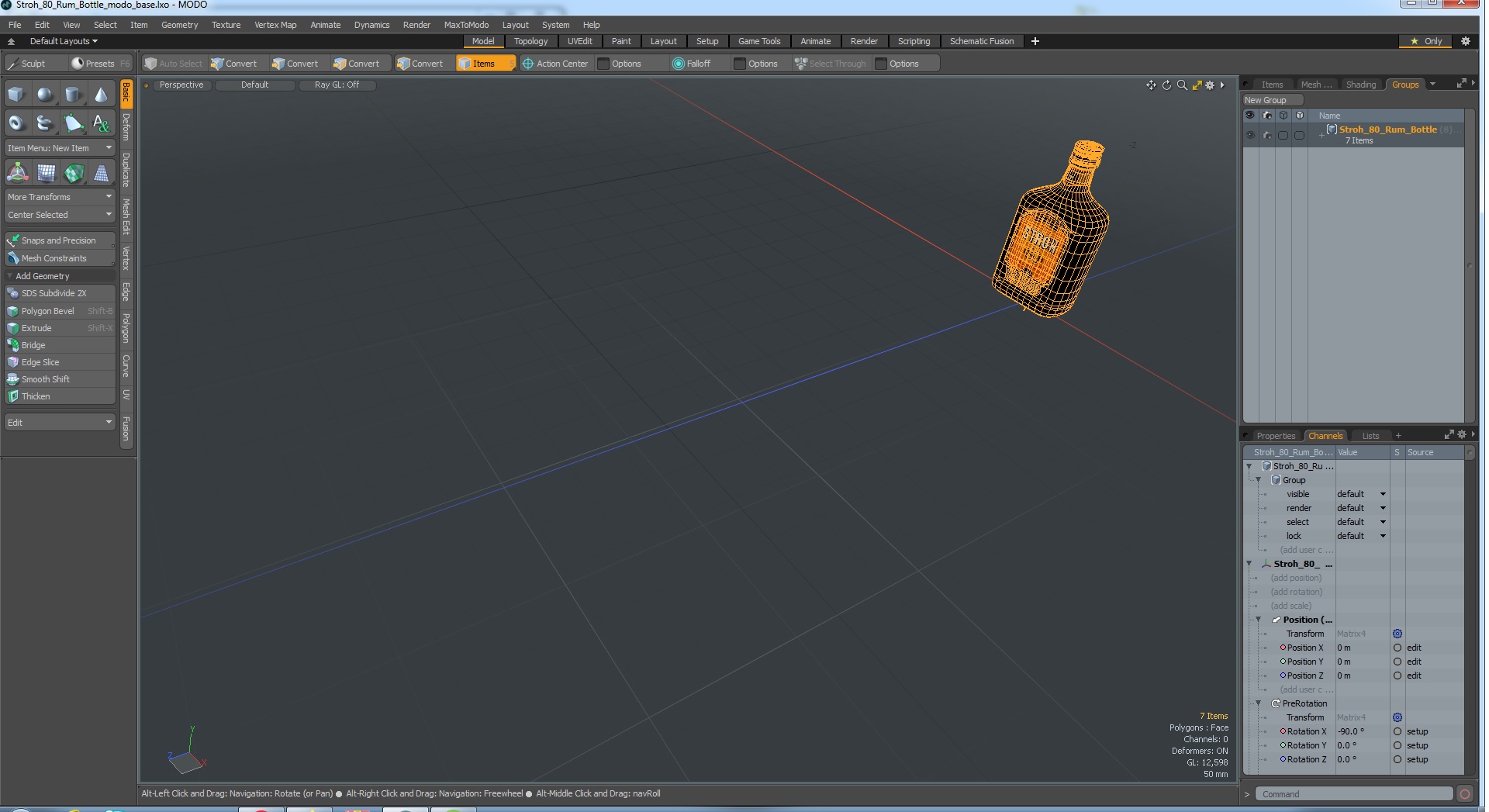Click the record button beside Command field

[x=1464, y=794]
